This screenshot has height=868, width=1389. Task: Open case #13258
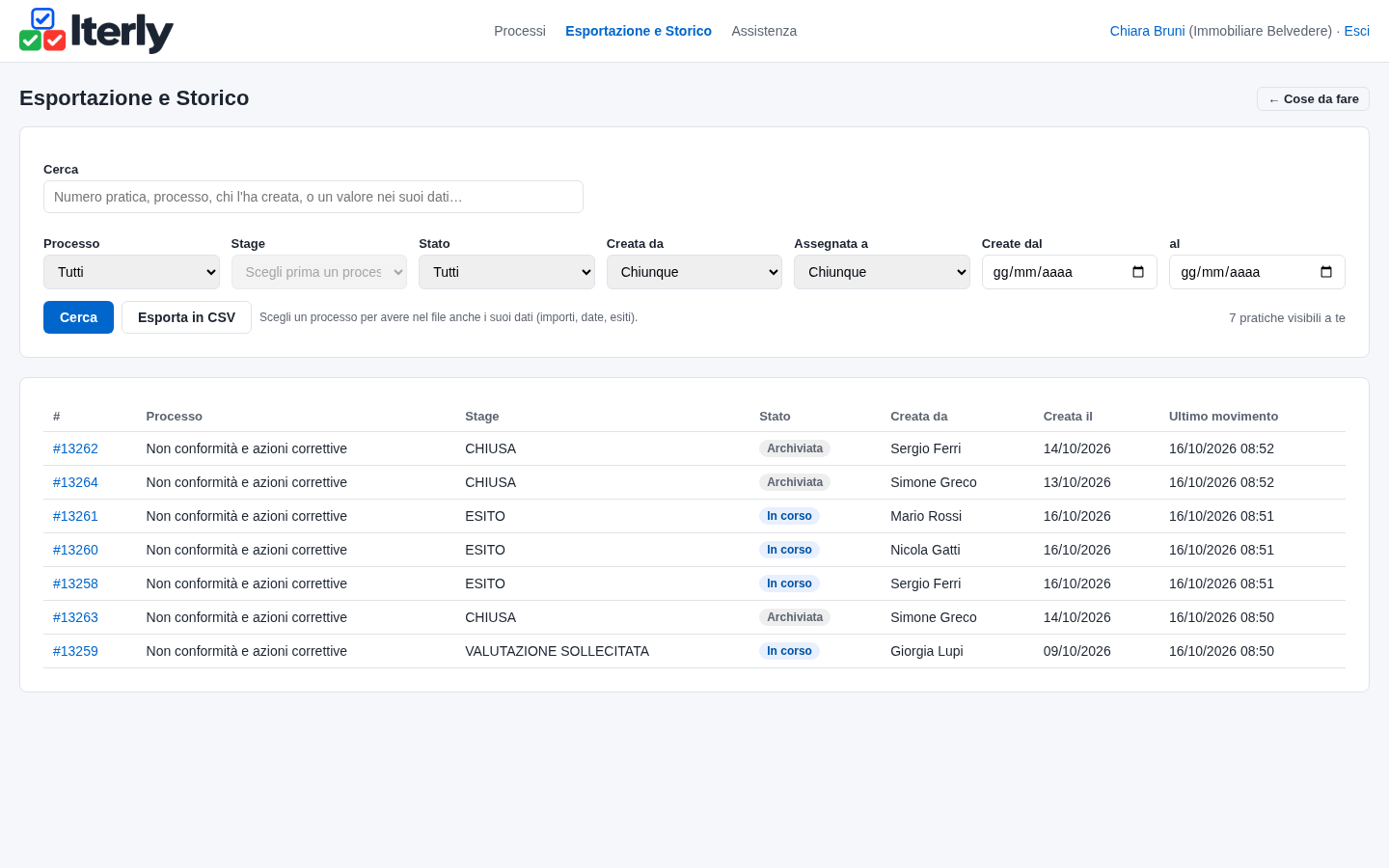coord(75,583)
